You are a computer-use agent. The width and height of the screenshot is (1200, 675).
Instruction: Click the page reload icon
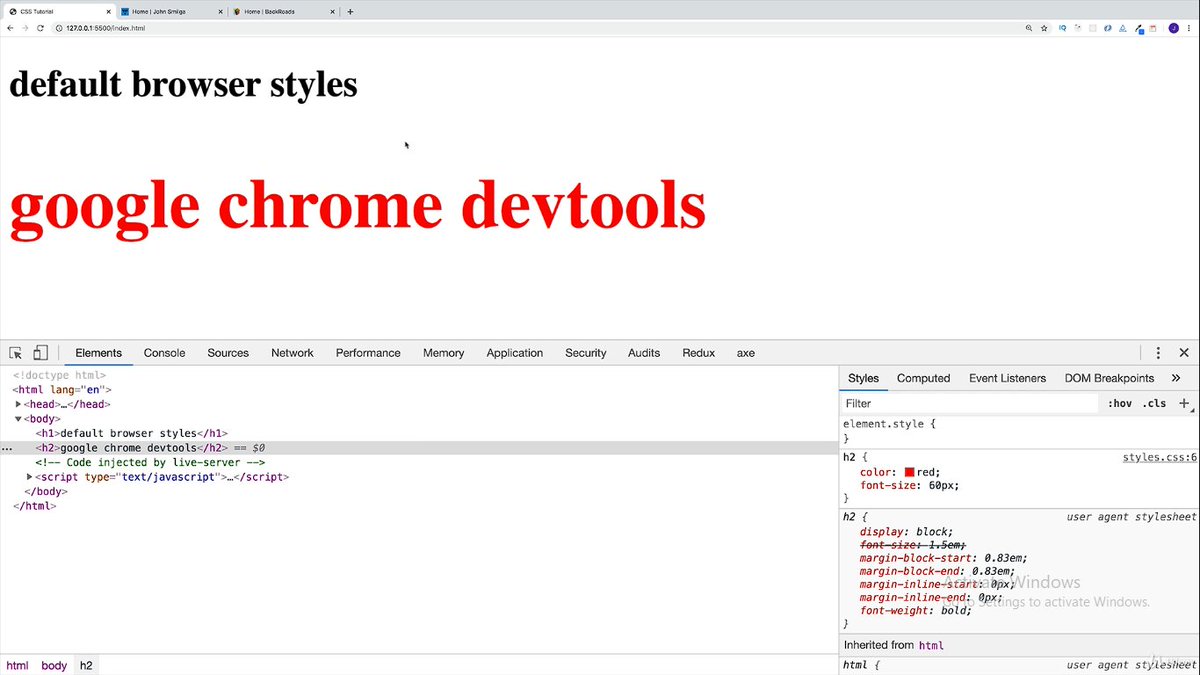pyautogui.click(x=40, y=28)
